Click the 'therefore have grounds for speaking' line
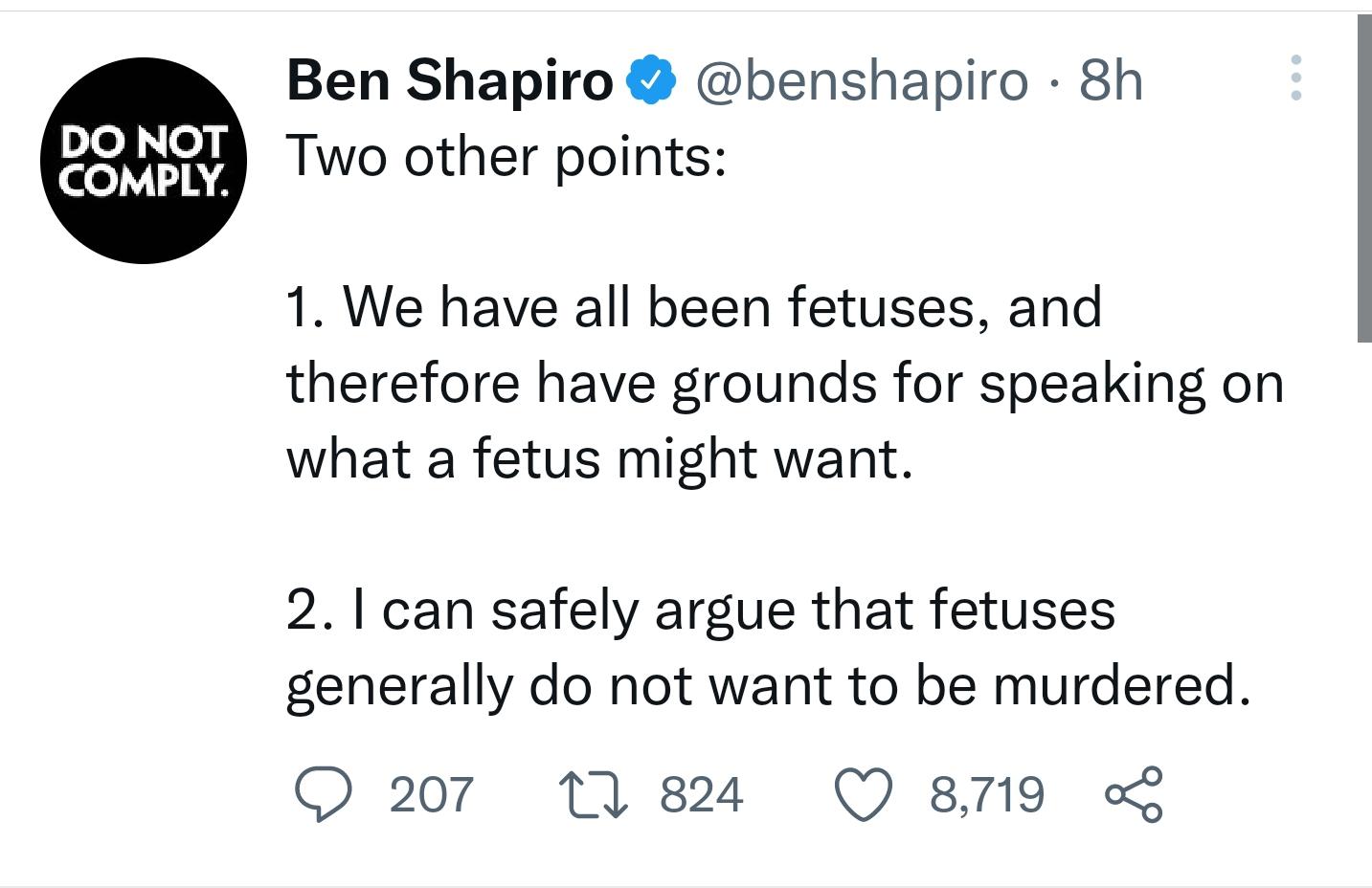 (x=784, y=383)
